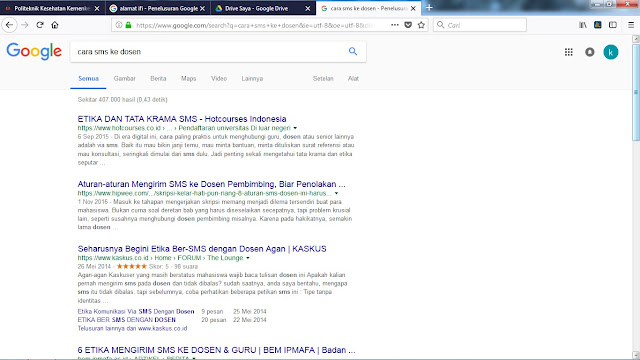Image resolution: width=640 pixels, height=360 pixels.
Task: Switch to the Politeknik Kesehatan tab
Action: click(x=52, y=8)
